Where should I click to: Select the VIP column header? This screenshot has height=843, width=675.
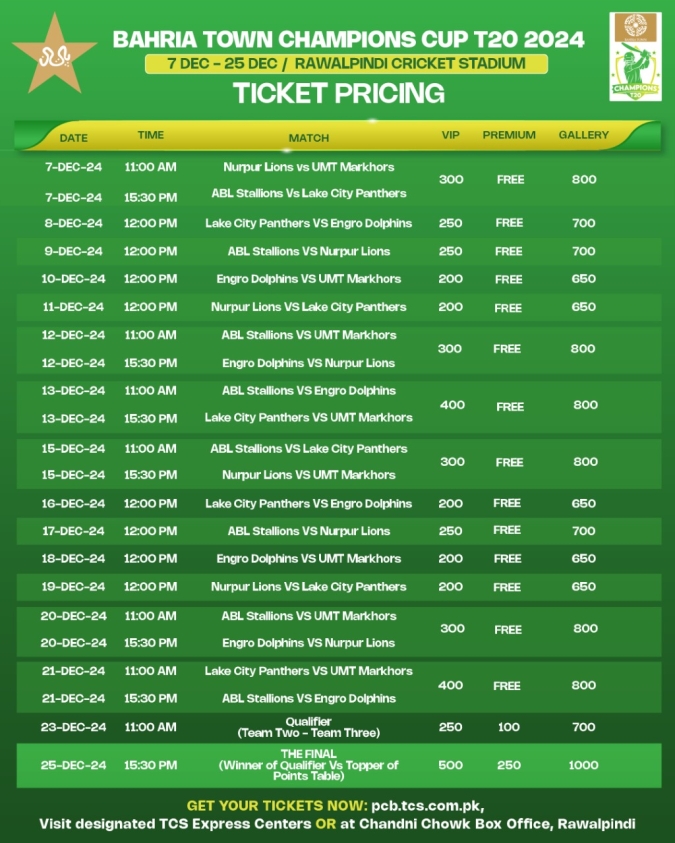(x=450, y=135)
